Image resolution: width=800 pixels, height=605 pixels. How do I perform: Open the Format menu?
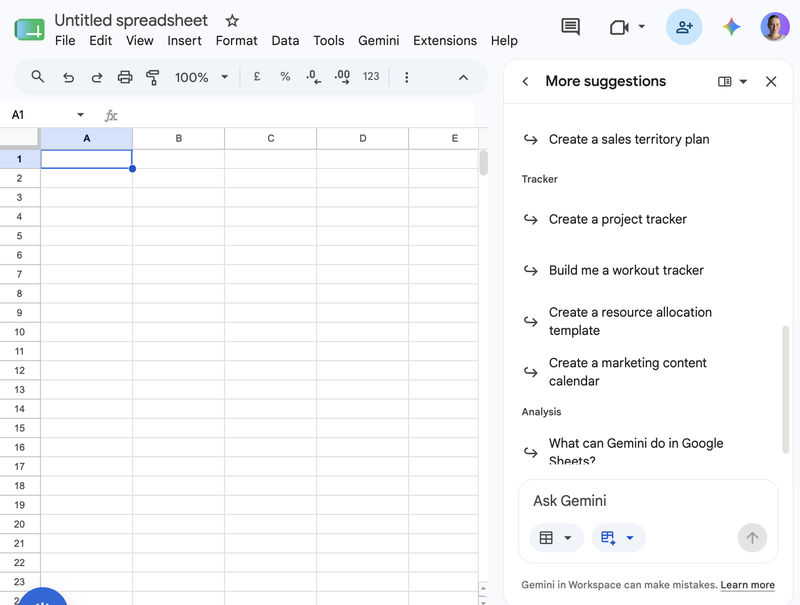tap(236, 40)
